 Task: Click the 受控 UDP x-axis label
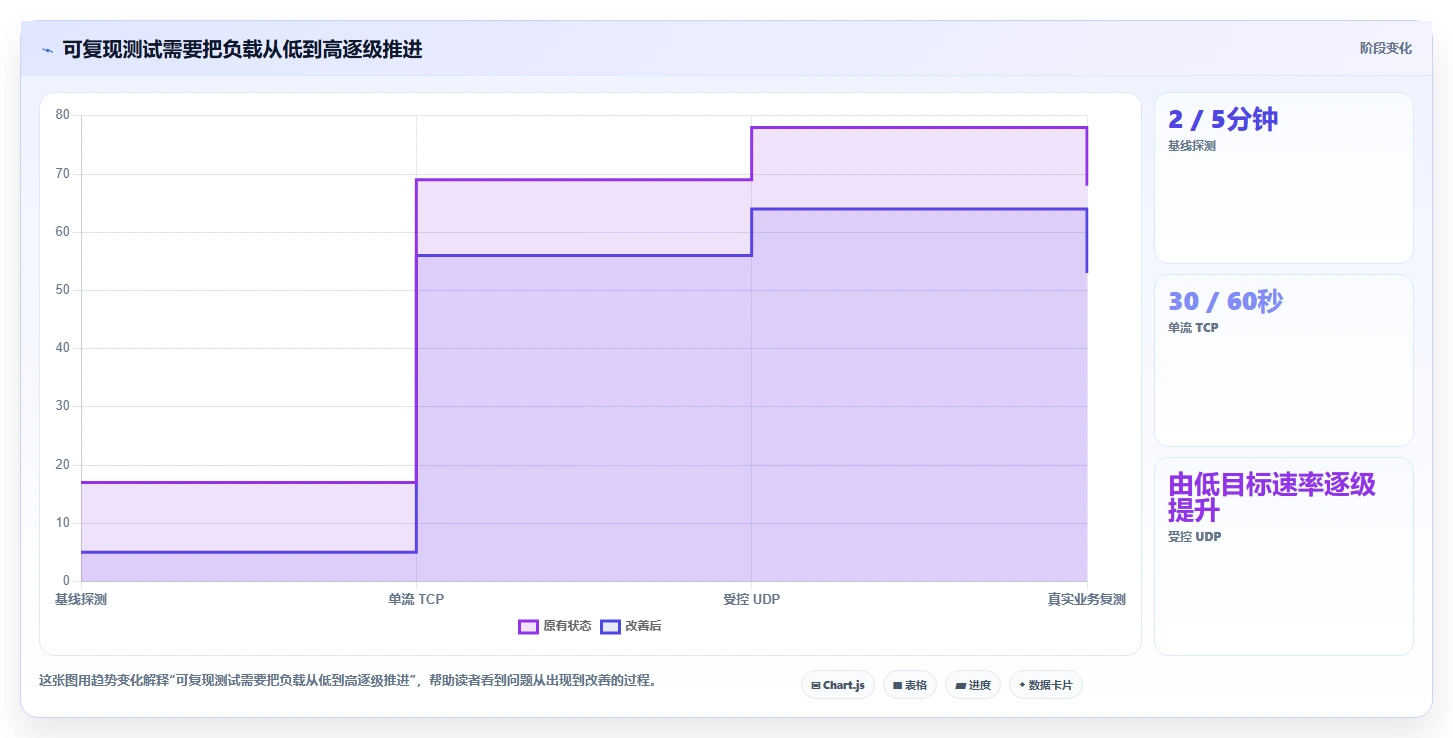(x=752, y=600)
